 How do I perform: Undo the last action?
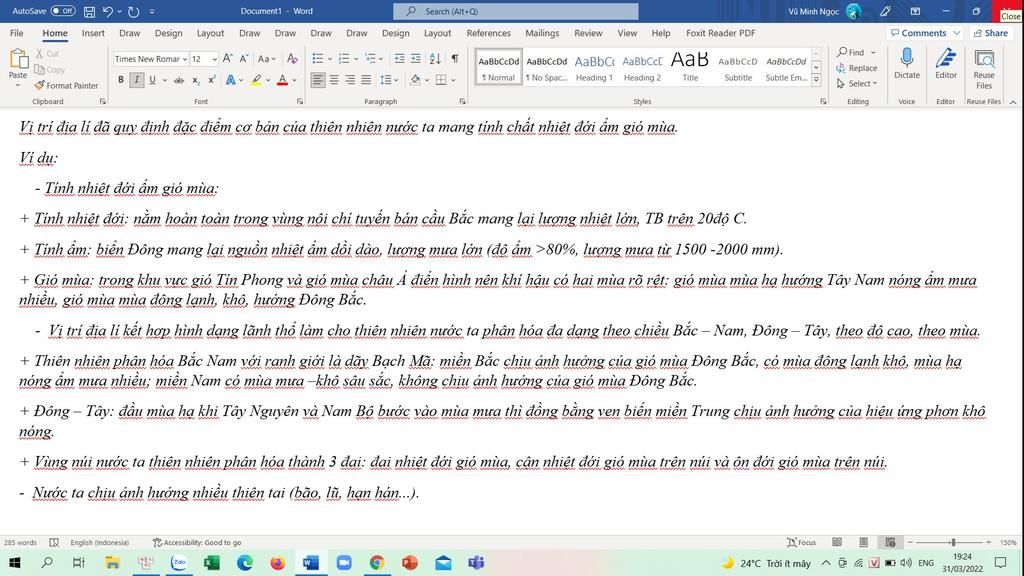pos(108,11)
